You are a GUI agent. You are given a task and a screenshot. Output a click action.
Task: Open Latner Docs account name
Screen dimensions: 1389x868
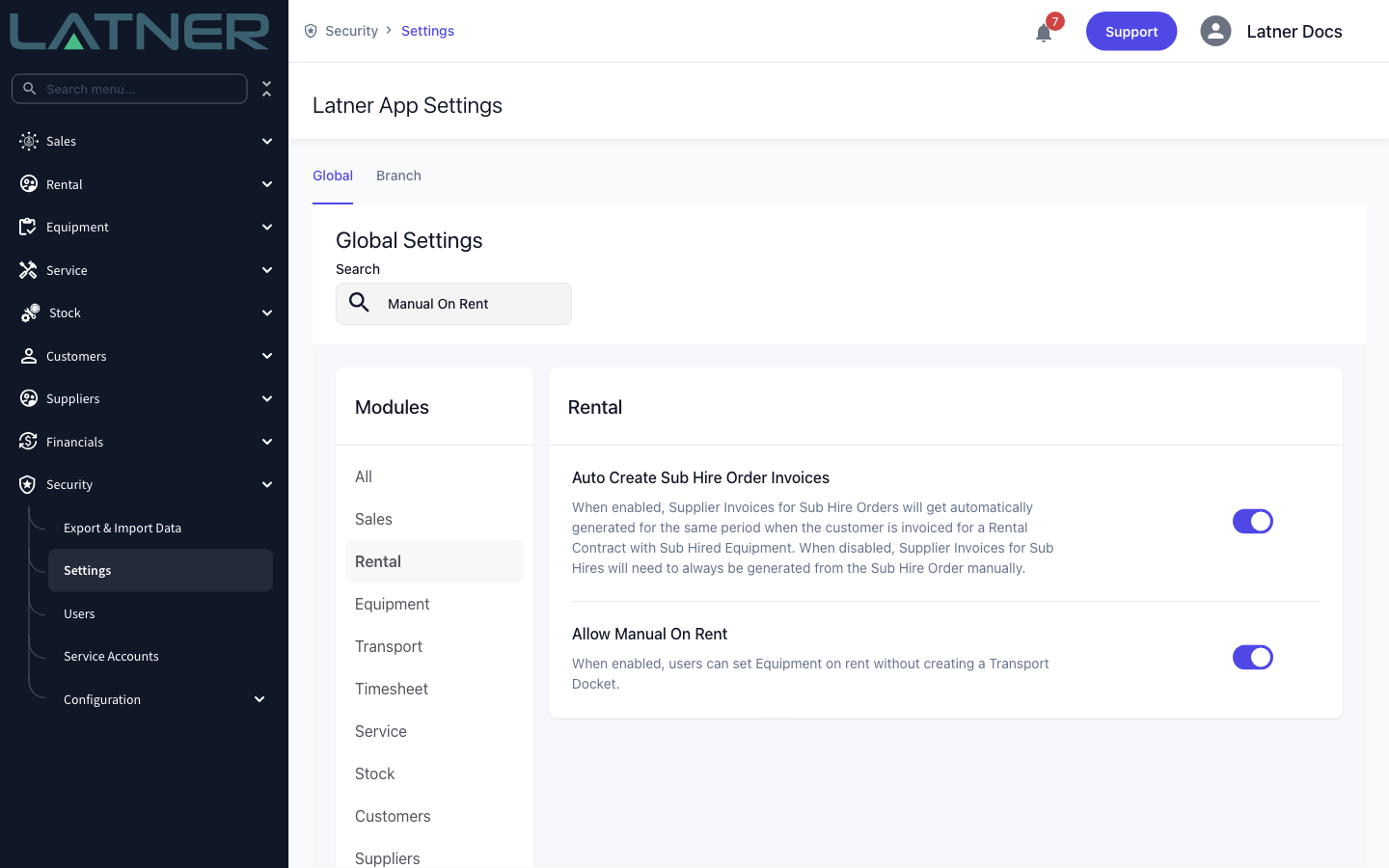(1294, 31)
